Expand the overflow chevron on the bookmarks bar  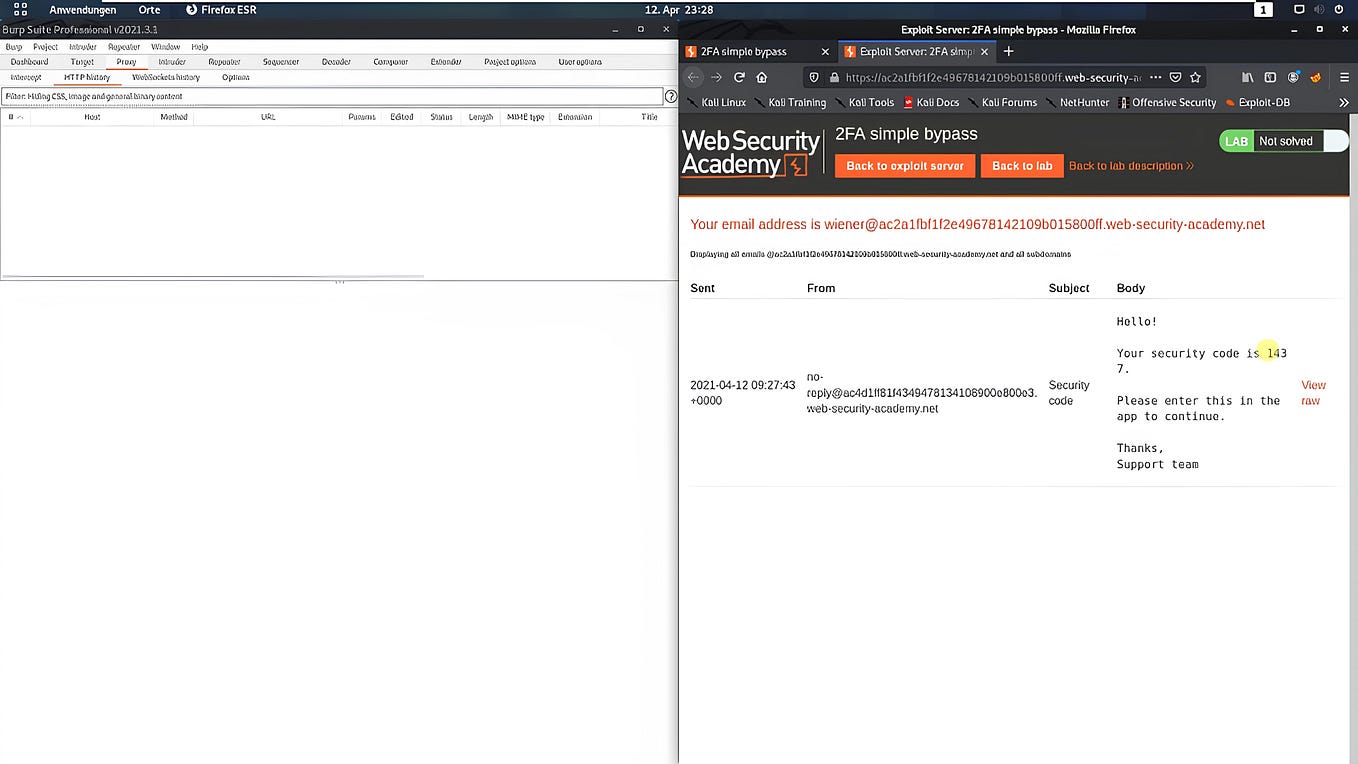click(x=1345, y=102)
